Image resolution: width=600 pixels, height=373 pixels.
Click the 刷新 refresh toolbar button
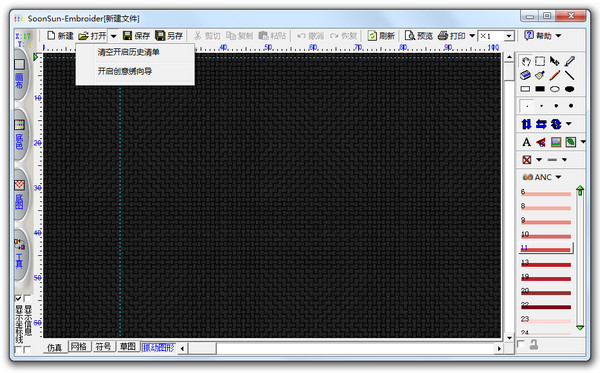pos(381,36)
